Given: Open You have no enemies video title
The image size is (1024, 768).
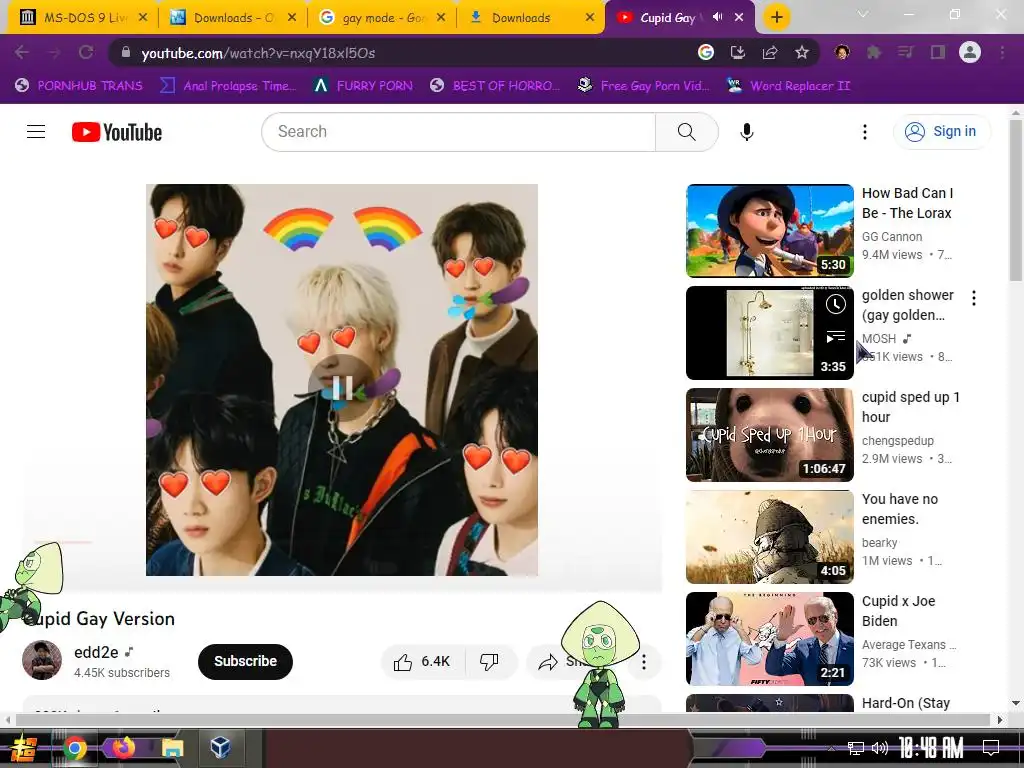Looking at the screenshot, I should [x=900, y=509].
